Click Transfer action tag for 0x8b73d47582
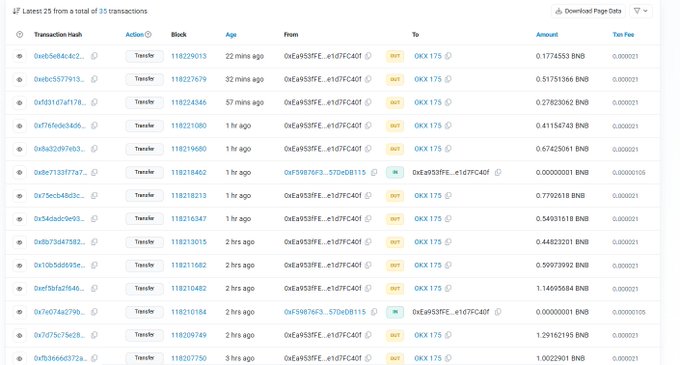 [x=144, y=242]
